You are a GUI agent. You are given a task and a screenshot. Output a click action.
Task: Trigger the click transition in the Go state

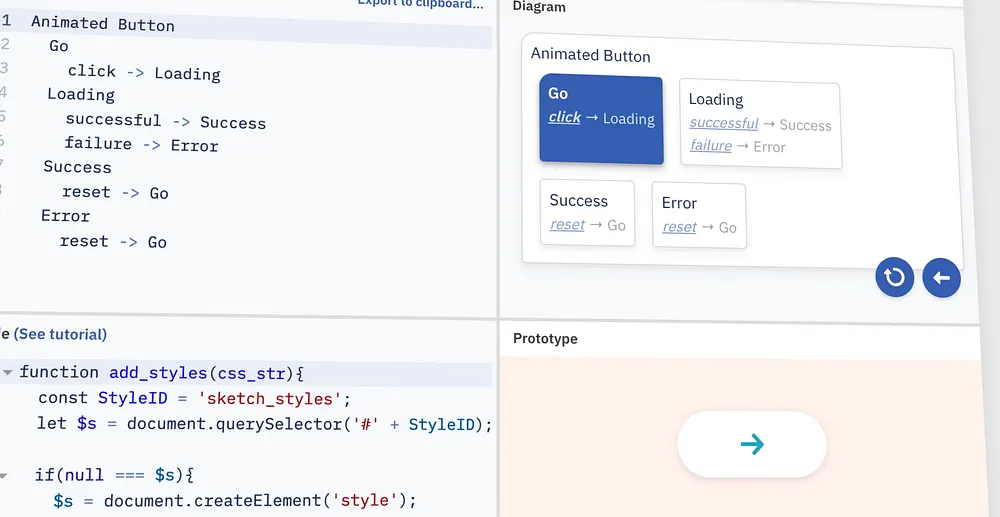(x=564, y=118)
